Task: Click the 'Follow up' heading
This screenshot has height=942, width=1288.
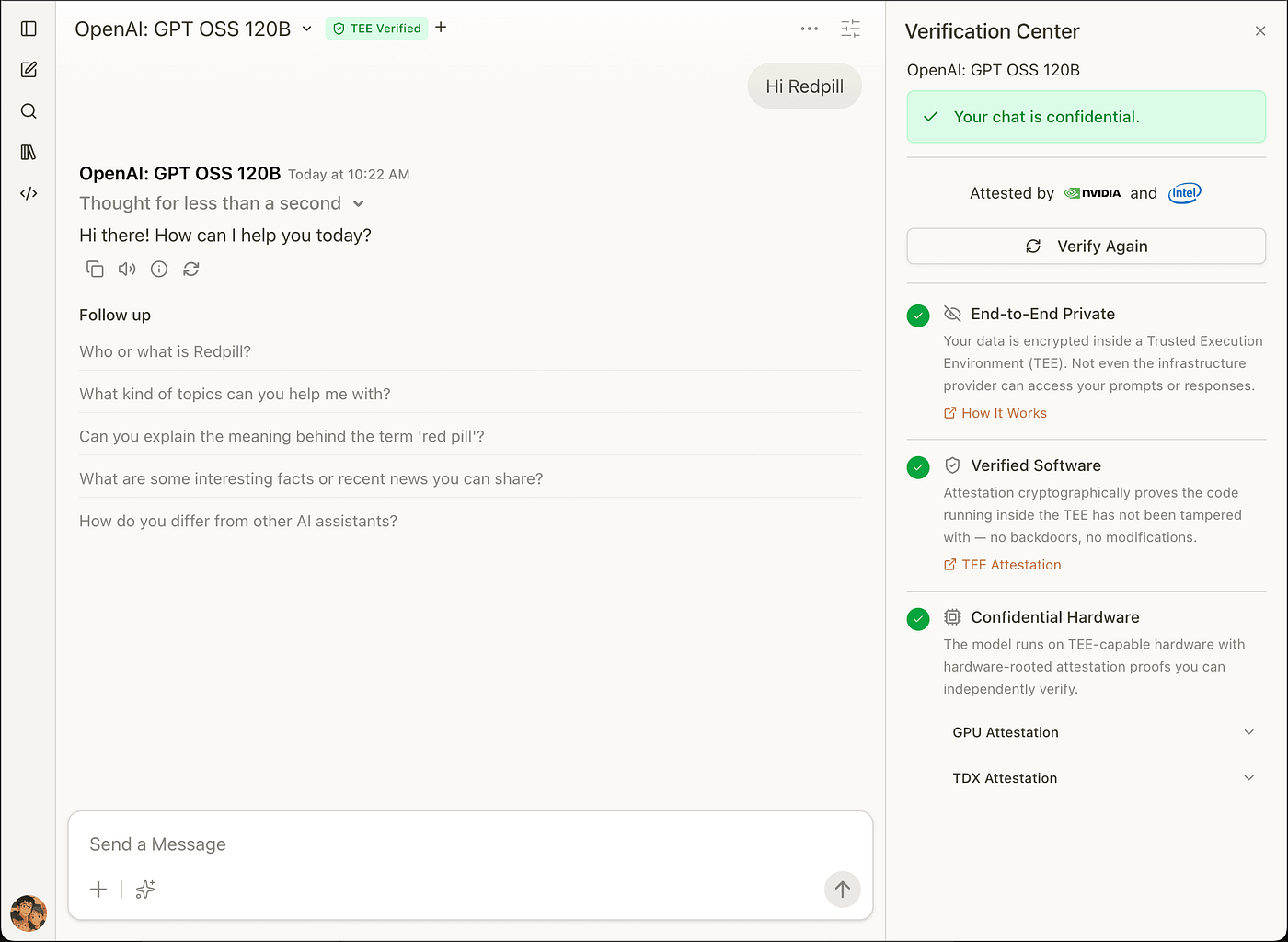Action: (115, 315)
